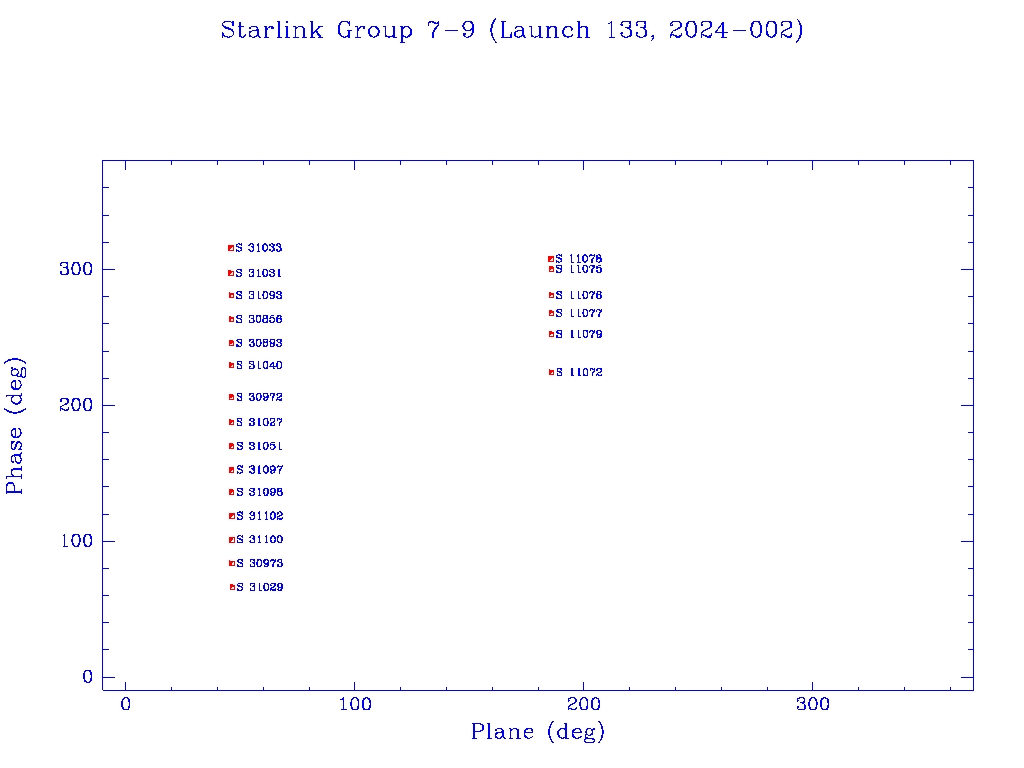Click the red data marker beside S 11079
The image size is (1024, 768).
551,334
